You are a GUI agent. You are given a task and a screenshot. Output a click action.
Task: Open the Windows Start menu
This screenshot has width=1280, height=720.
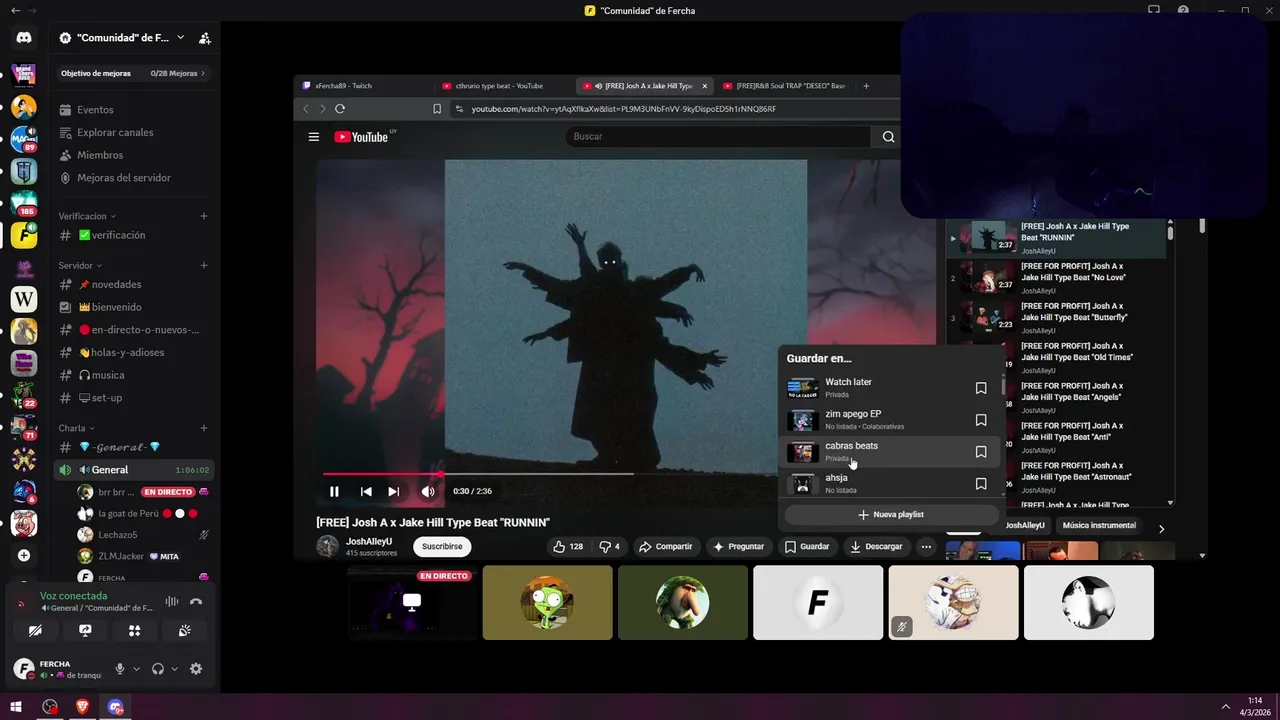(x=16, y=707)
